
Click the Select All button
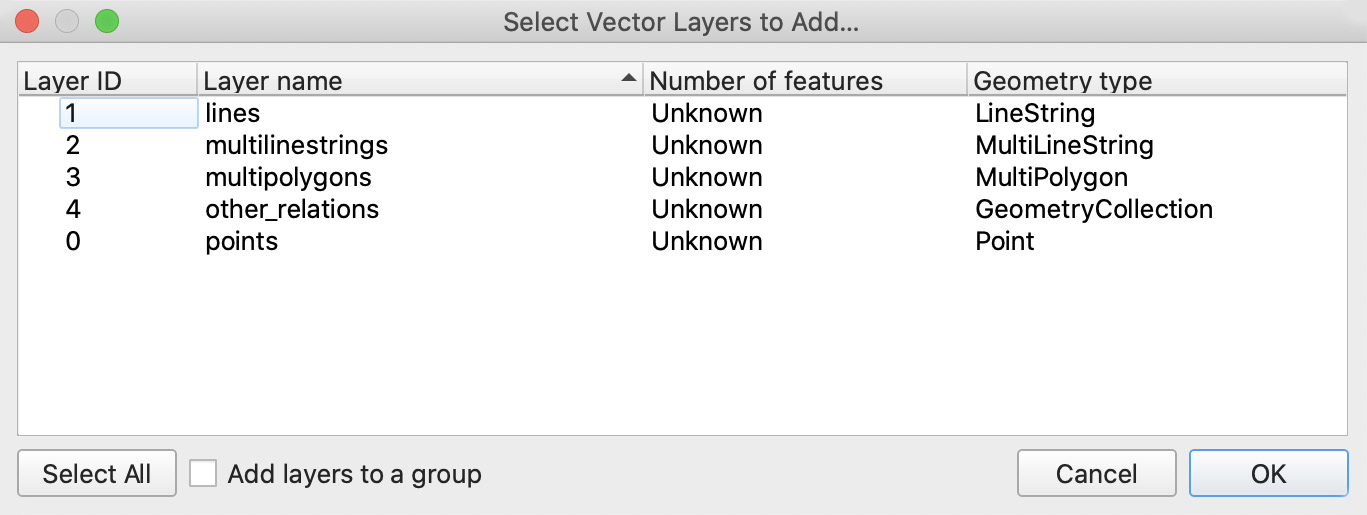pos(97,474)
